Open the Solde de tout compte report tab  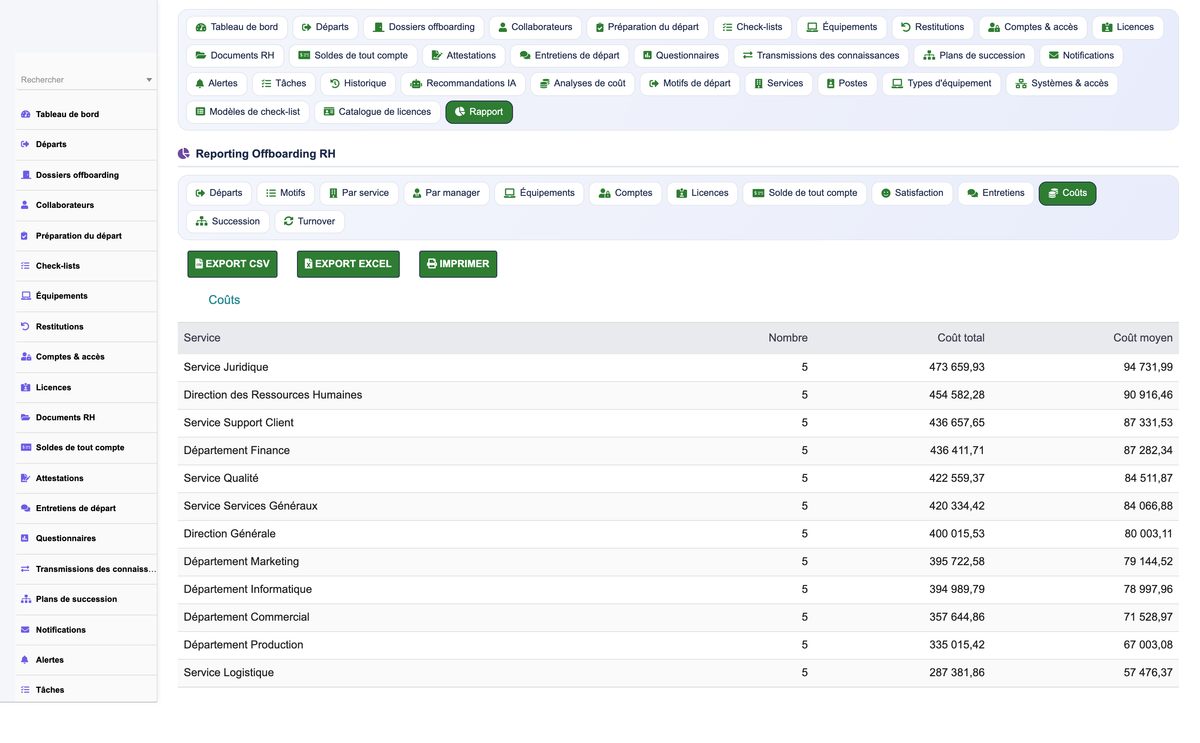(805, 193)
